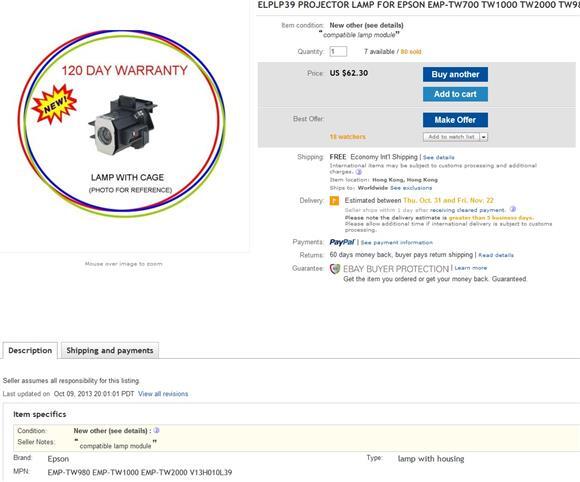Select the Add to watch list button
This screenshot has width=580, height=482.
coord(451,137)
